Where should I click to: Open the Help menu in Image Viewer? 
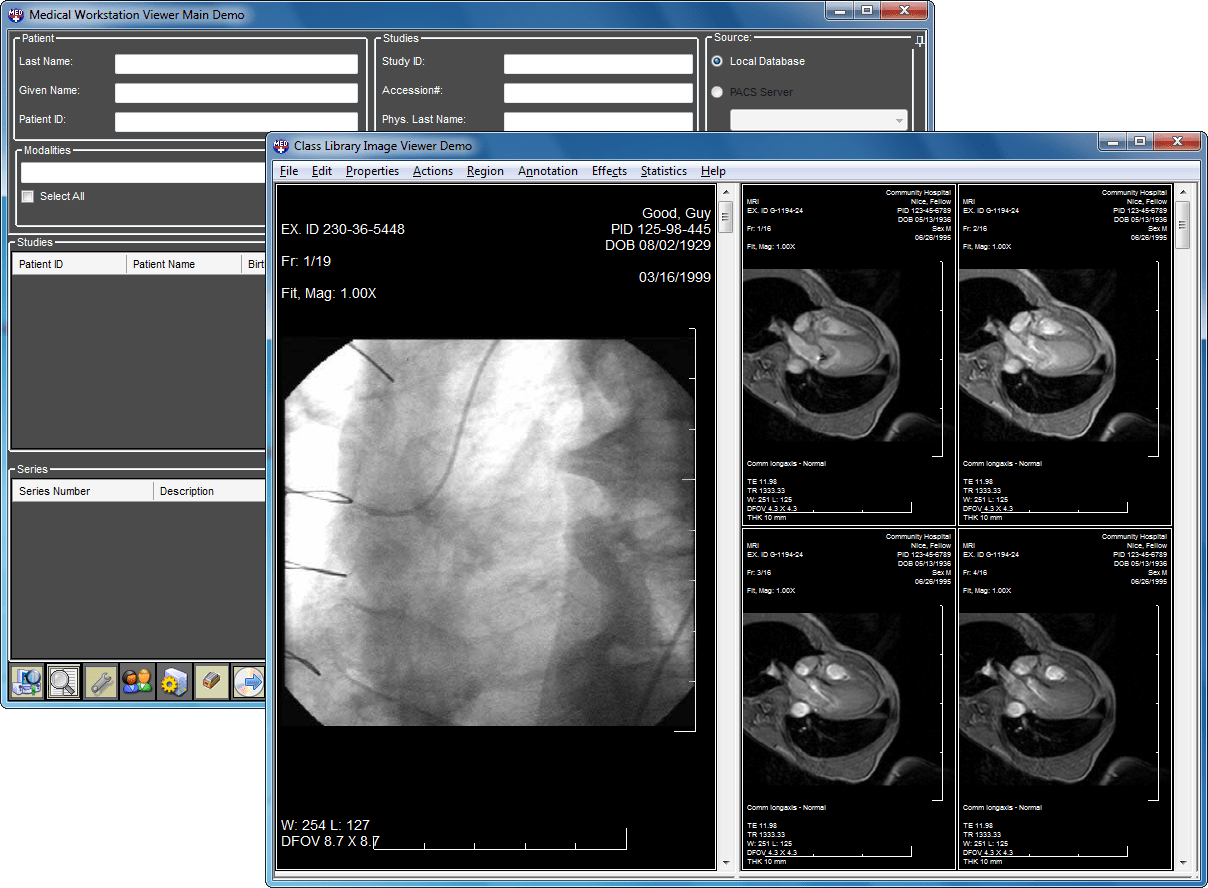pos(713,171)
